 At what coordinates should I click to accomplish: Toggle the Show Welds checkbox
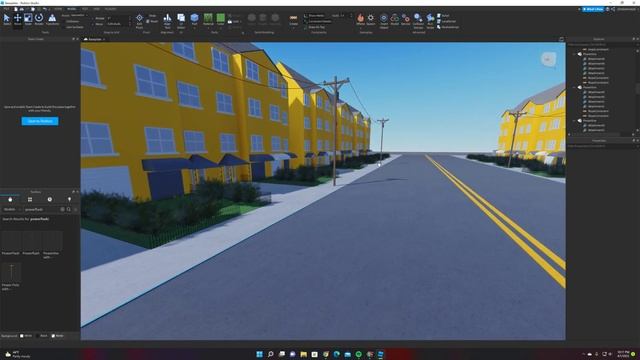tap(306, 16)
